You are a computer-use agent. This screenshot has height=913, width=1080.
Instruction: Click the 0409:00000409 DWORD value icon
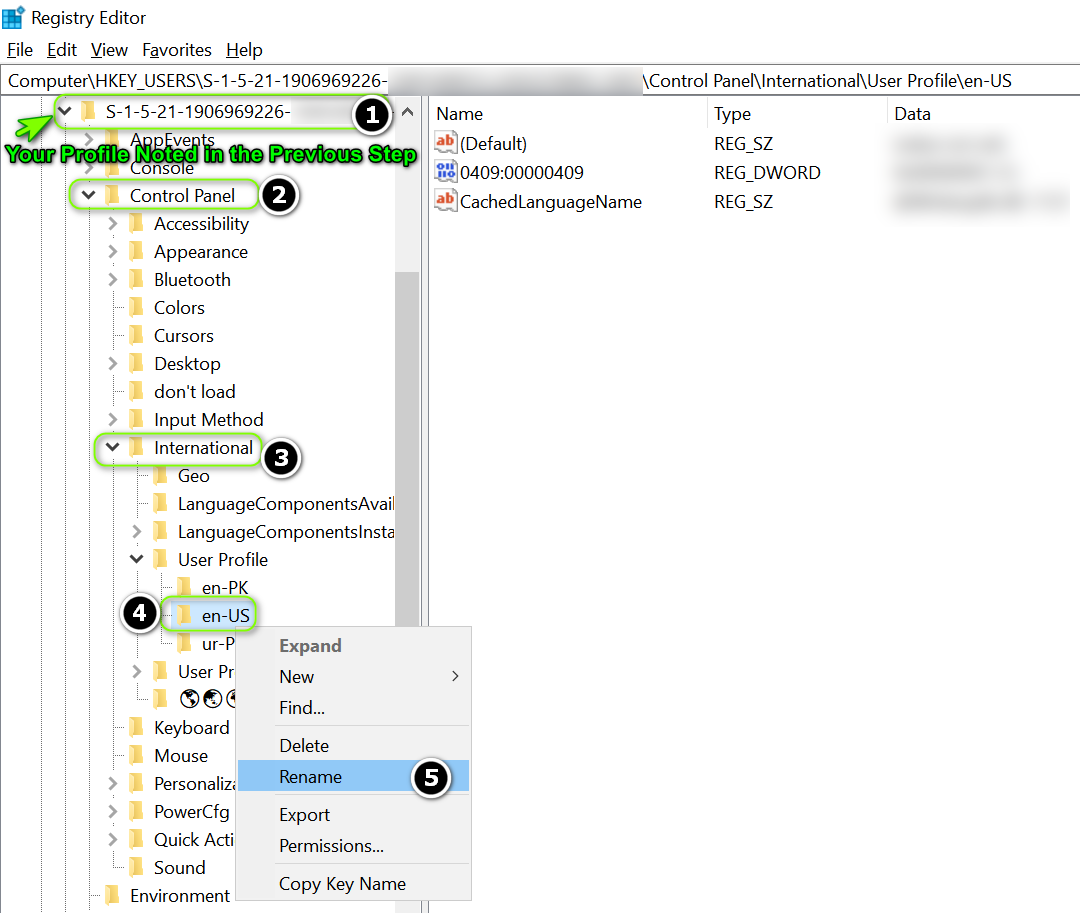(446, 171)
